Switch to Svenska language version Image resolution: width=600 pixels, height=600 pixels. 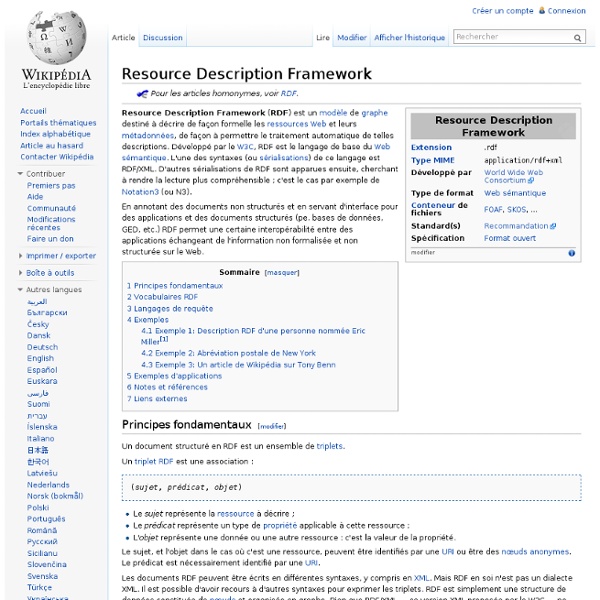click(42, 576)
